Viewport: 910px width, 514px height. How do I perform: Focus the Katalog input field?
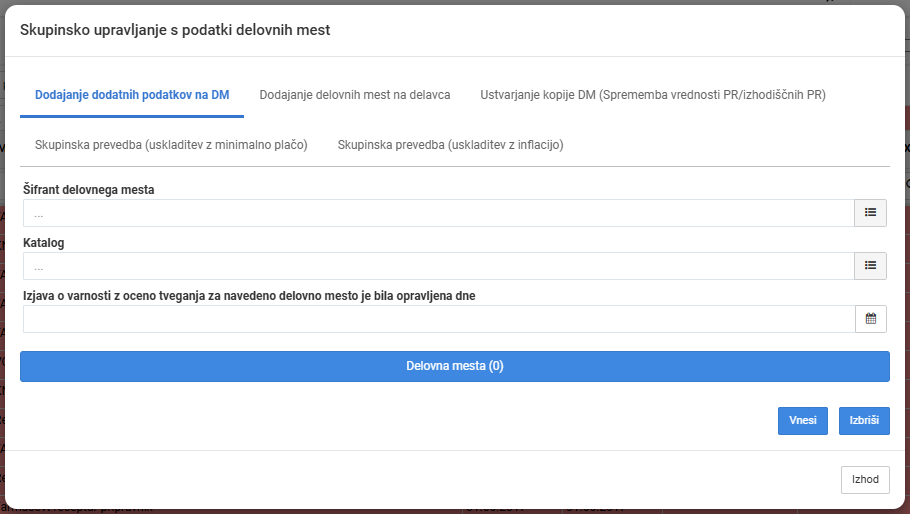click(x=439, y=266)
